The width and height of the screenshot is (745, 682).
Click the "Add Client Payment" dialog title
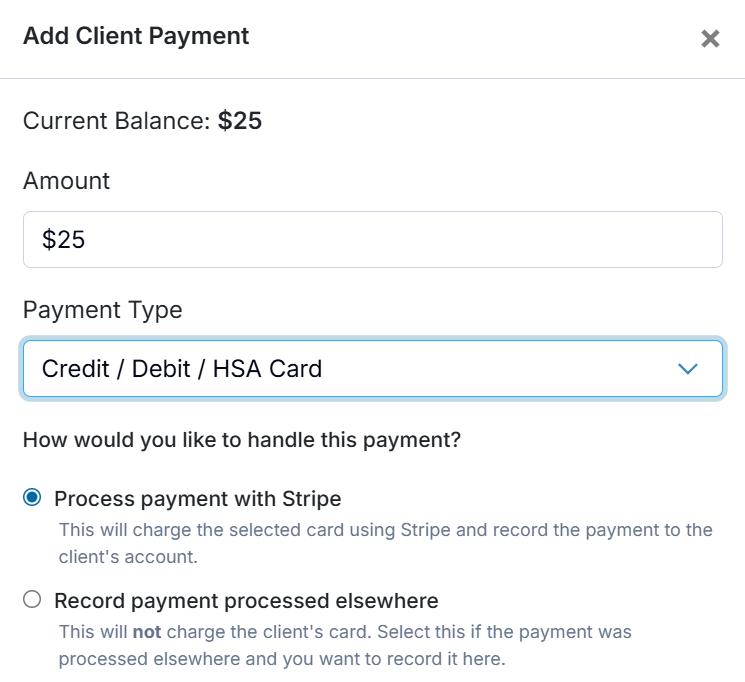[x=136, y=36]
